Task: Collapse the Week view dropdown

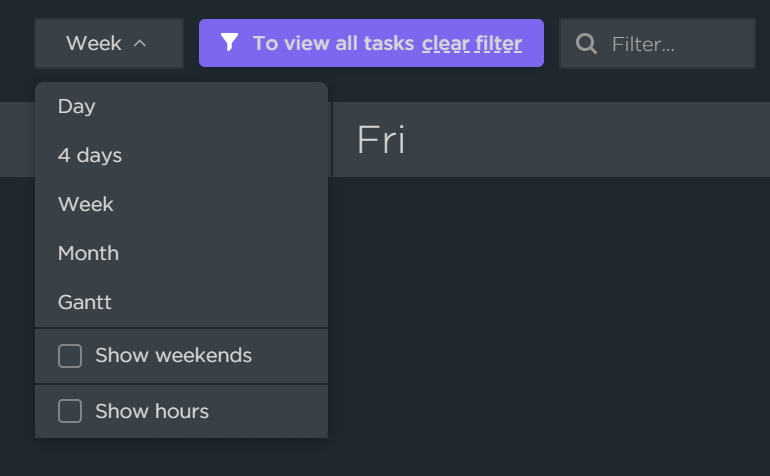Action: click(x=108, y=43)
